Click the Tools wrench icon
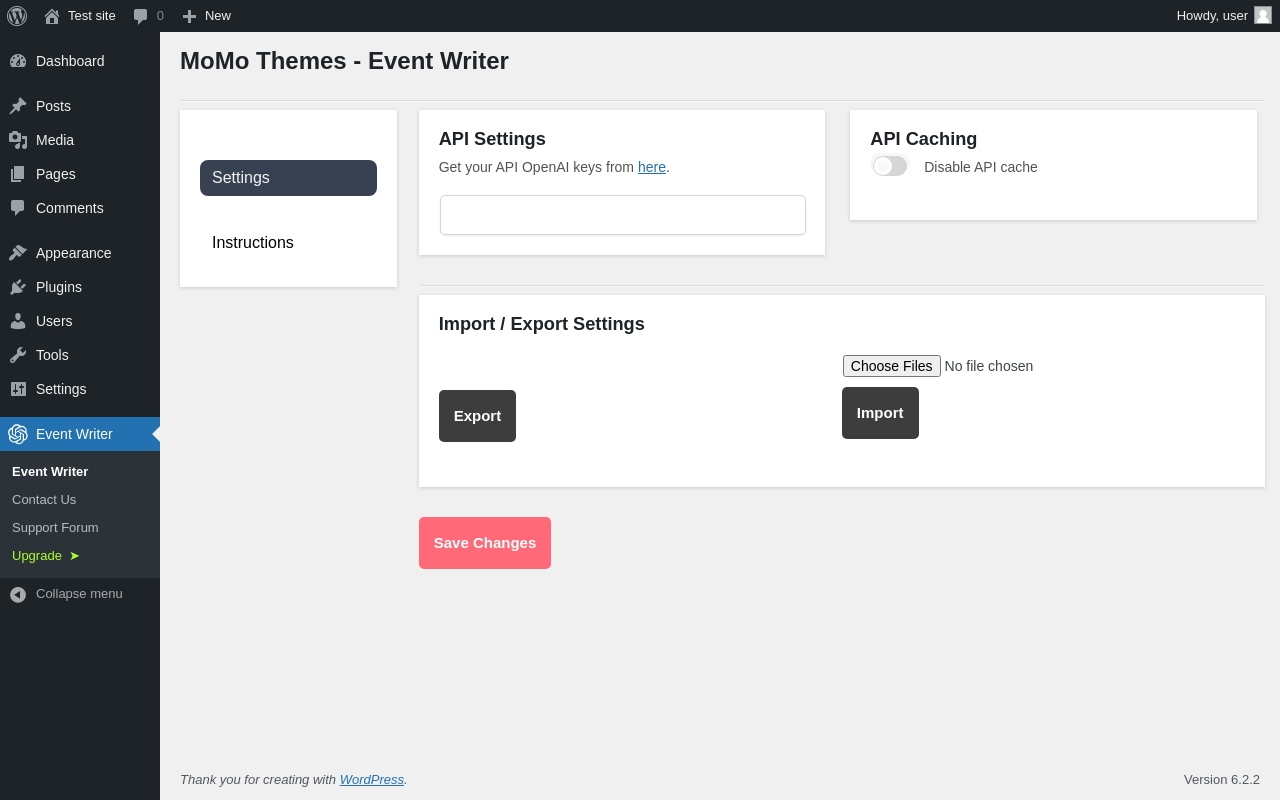The width and height of the screenshot is (1280, 800). [x=18, y=355]
